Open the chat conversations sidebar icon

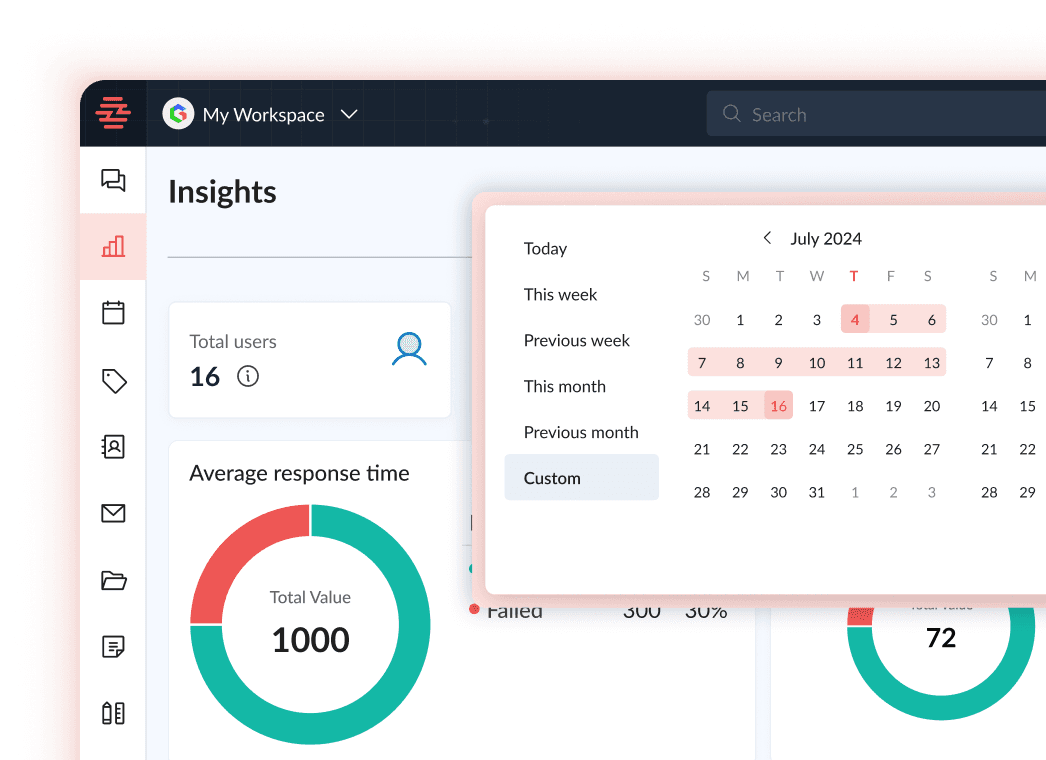click(113, 180)
